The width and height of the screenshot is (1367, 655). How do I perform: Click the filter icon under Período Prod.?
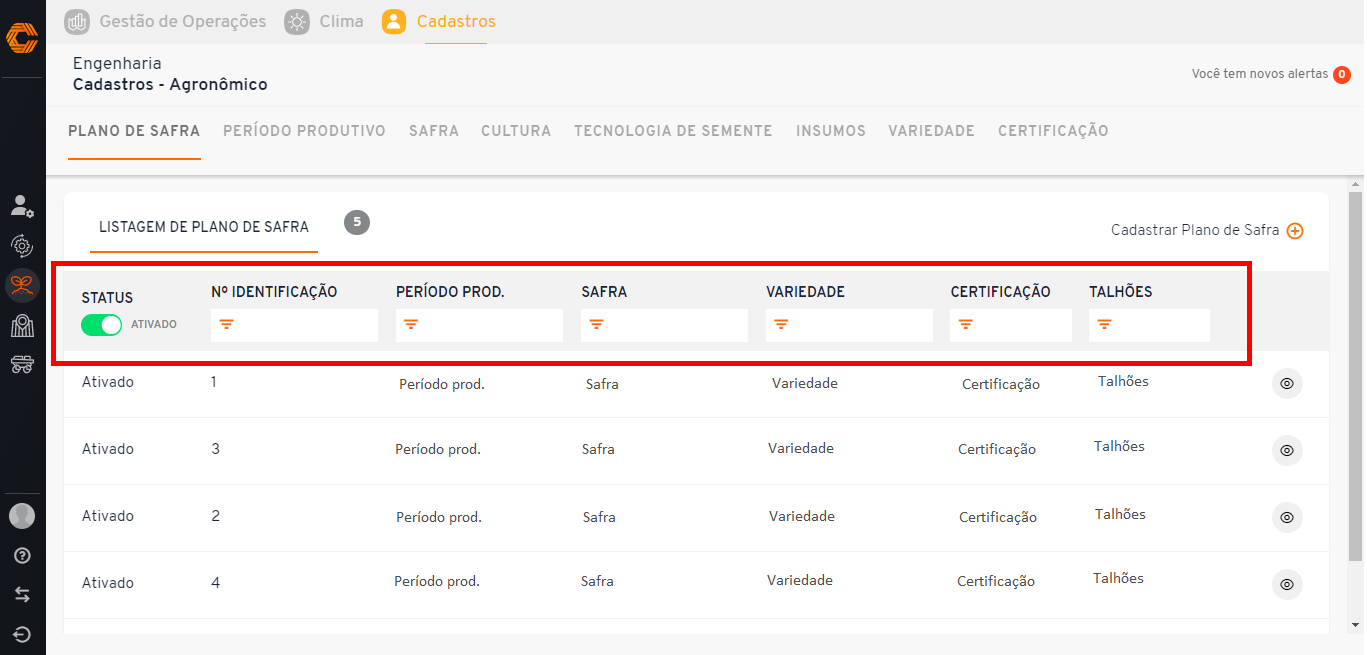pyautogui.click(x=411, y=324)
